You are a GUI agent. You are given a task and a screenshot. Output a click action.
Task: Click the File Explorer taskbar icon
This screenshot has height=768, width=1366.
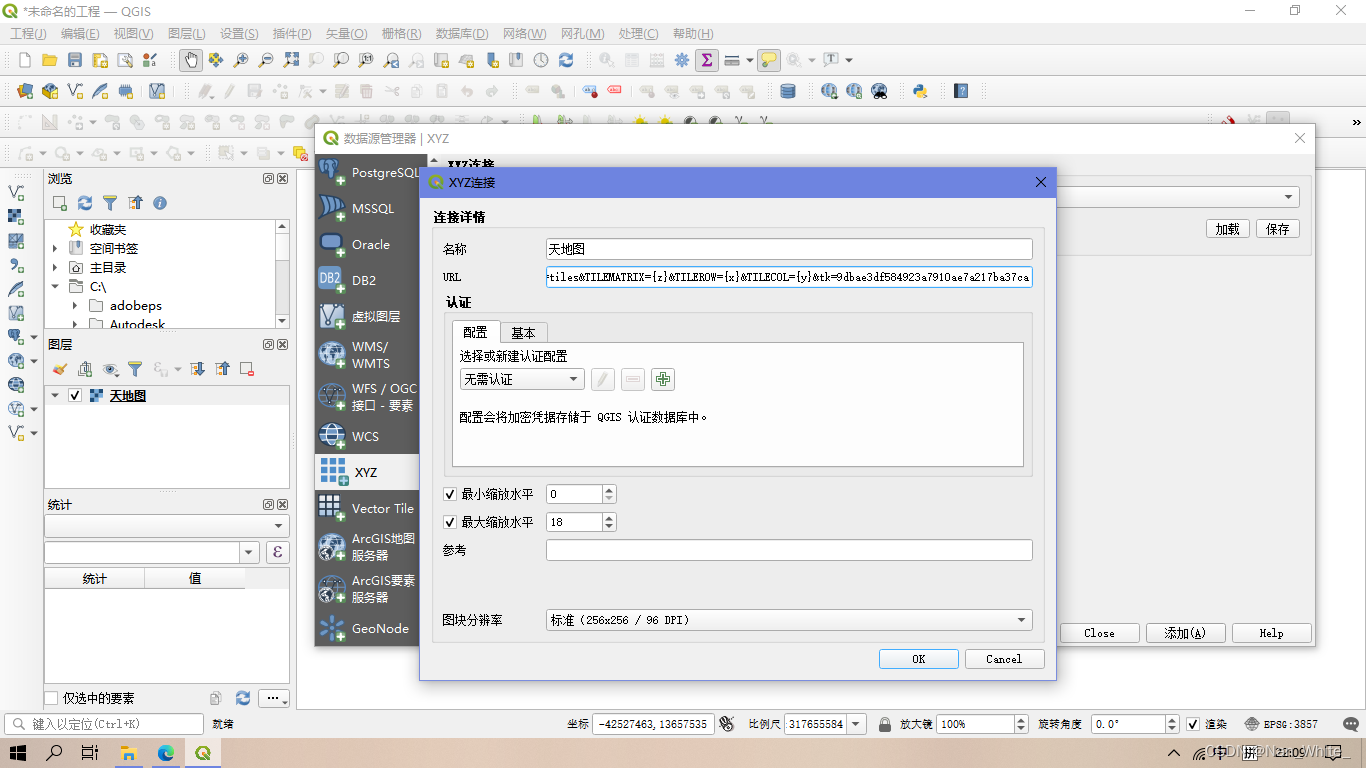click(x=128, y=753)
